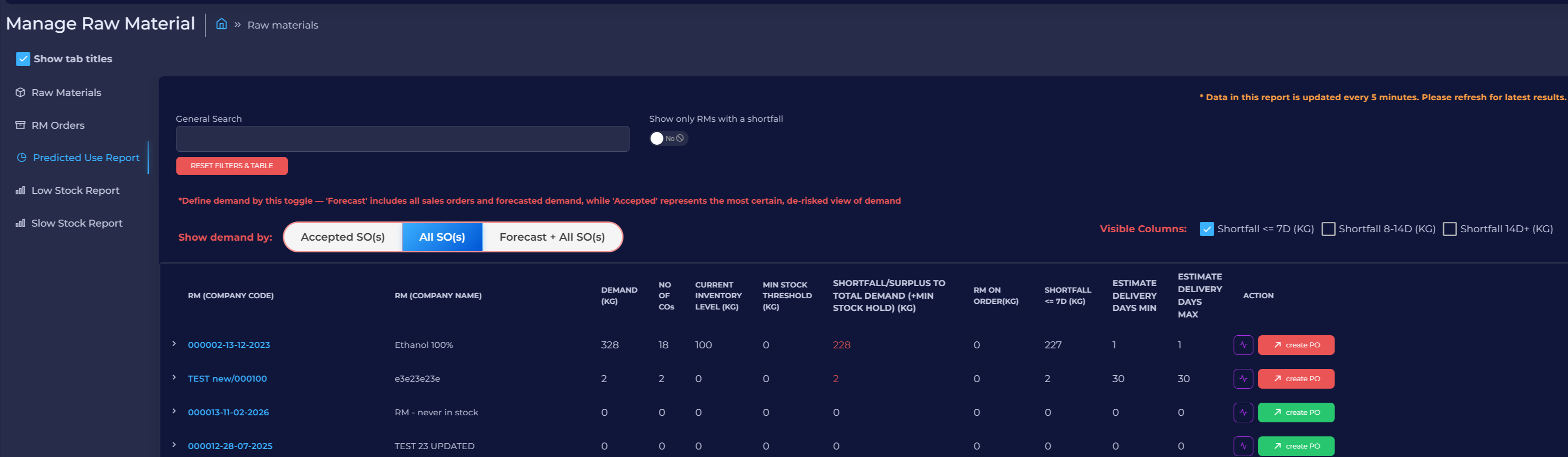Toggle Show only RMs with a shortfall switch
The image size is (1568, 457).
coord(668,138)
